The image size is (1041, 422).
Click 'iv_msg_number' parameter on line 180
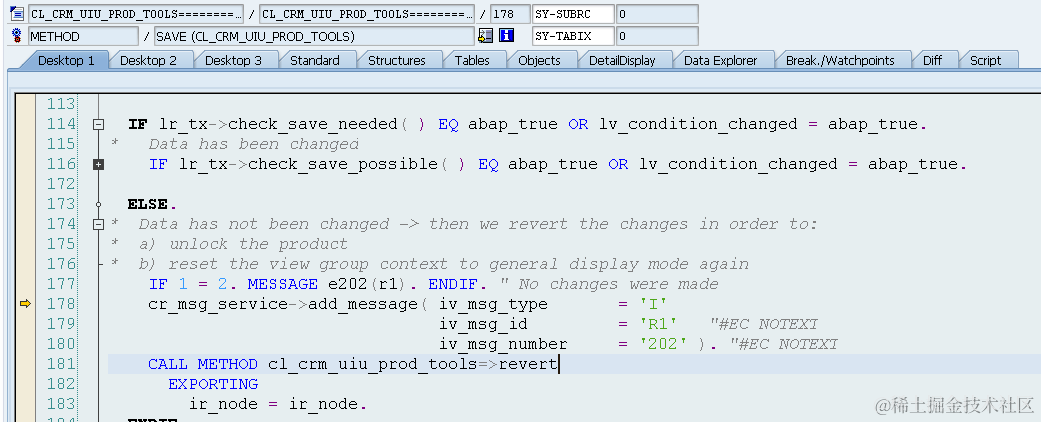coord(503,344)
